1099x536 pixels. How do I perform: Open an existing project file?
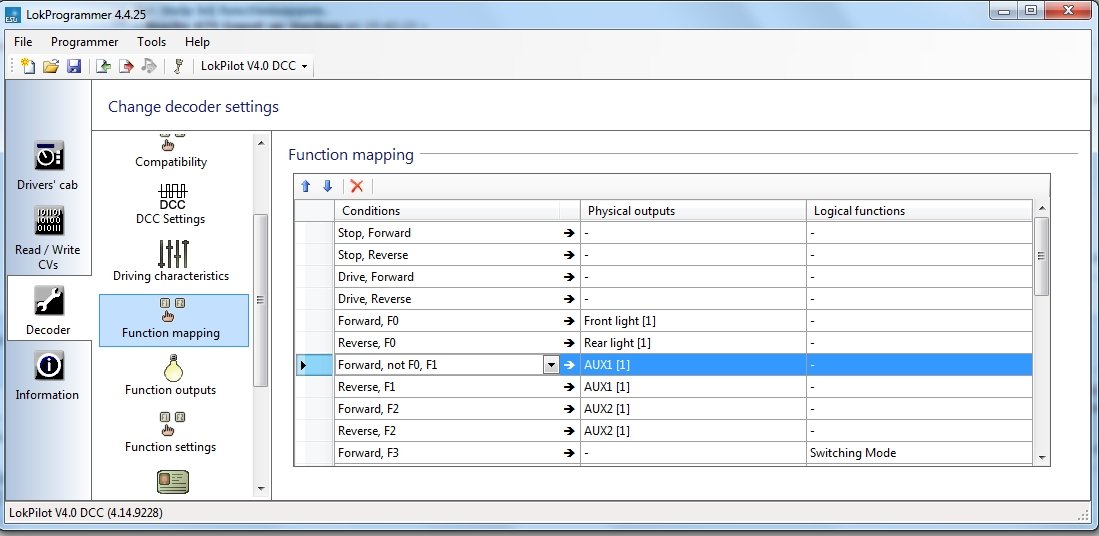point(50,66)
